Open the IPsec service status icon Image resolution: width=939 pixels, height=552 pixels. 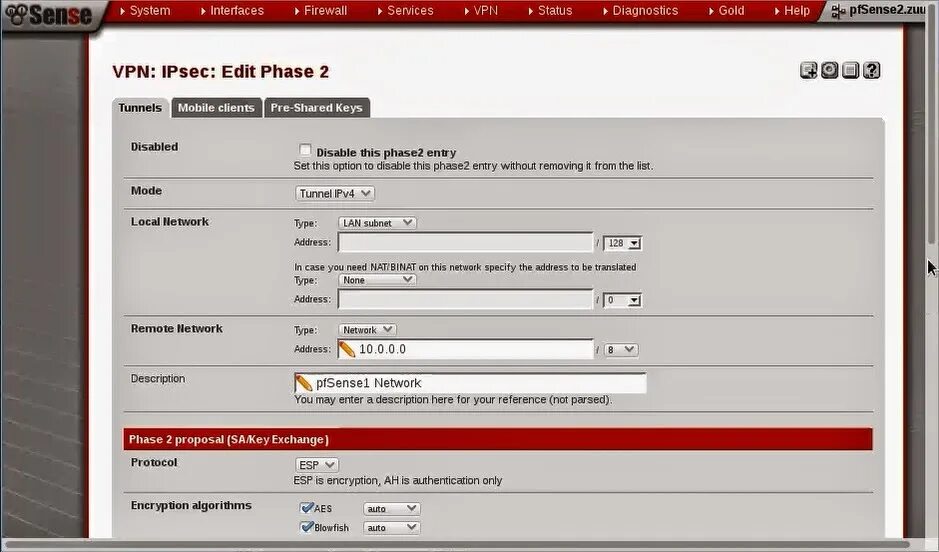[829, 71]
